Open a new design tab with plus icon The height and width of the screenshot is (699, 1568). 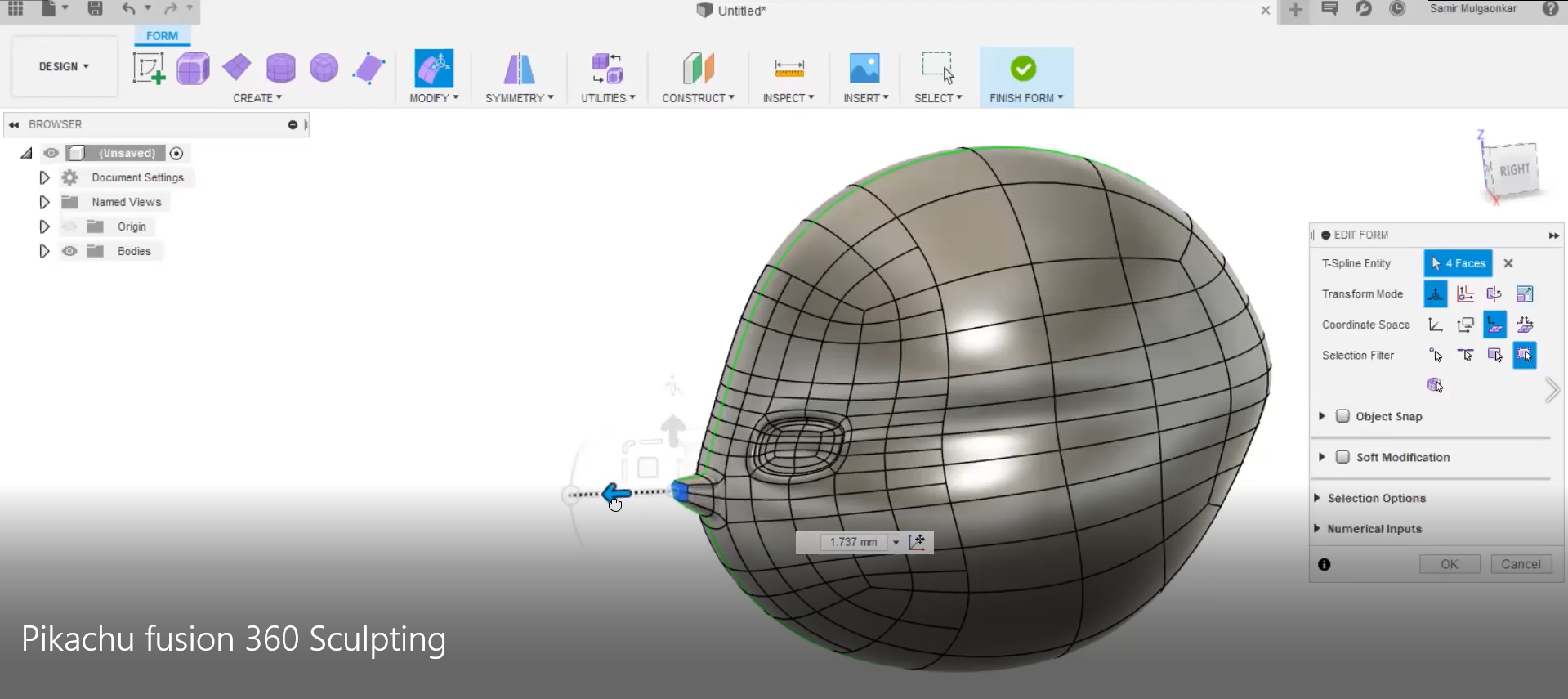[x=1295, y=10]
